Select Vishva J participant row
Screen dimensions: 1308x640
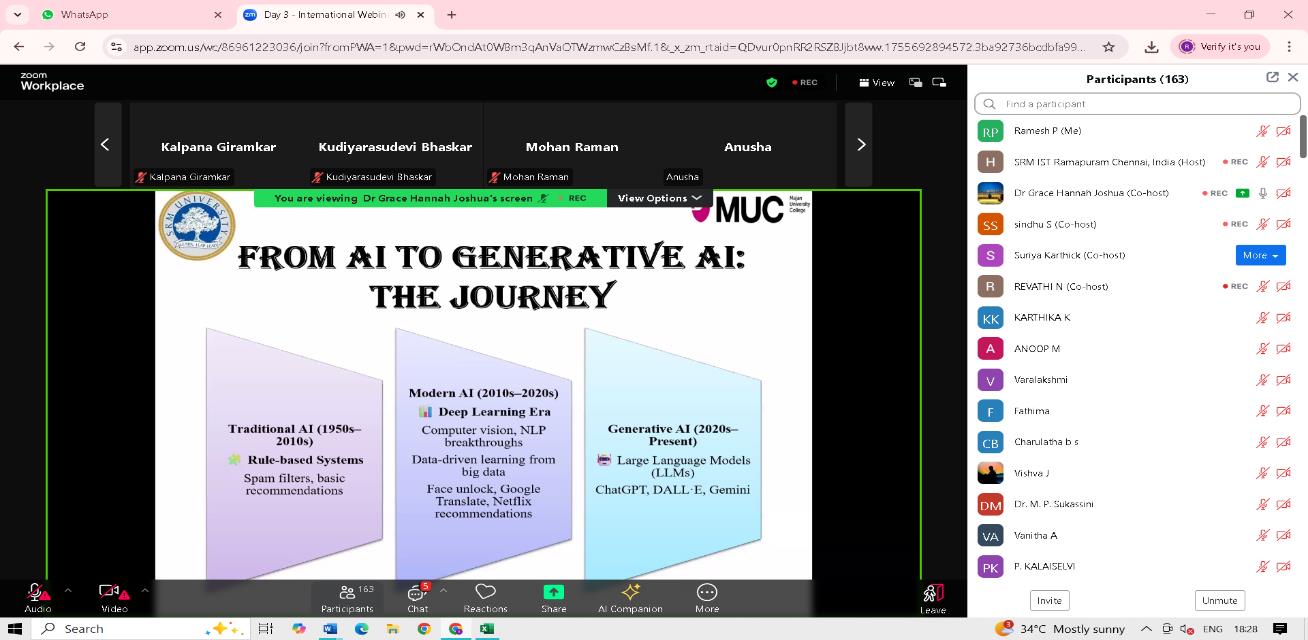[x=1134, y=473]
